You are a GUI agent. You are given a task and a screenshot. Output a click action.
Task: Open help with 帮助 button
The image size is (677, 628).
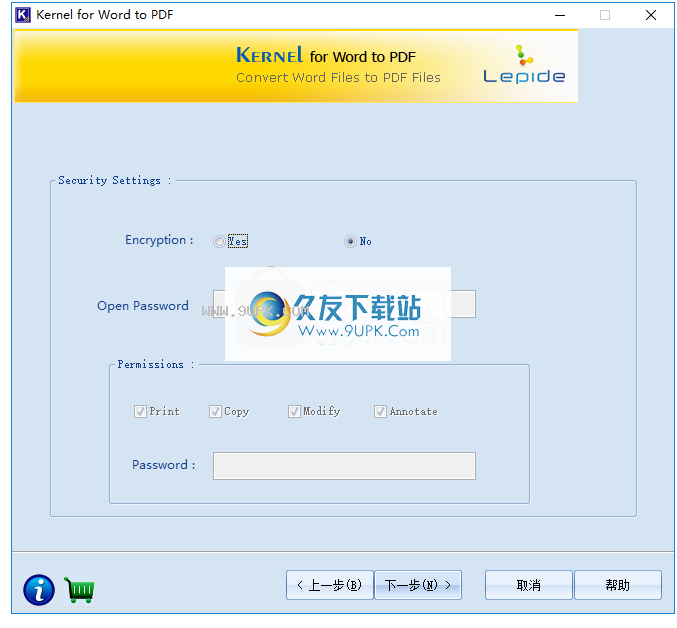point(617,585)
